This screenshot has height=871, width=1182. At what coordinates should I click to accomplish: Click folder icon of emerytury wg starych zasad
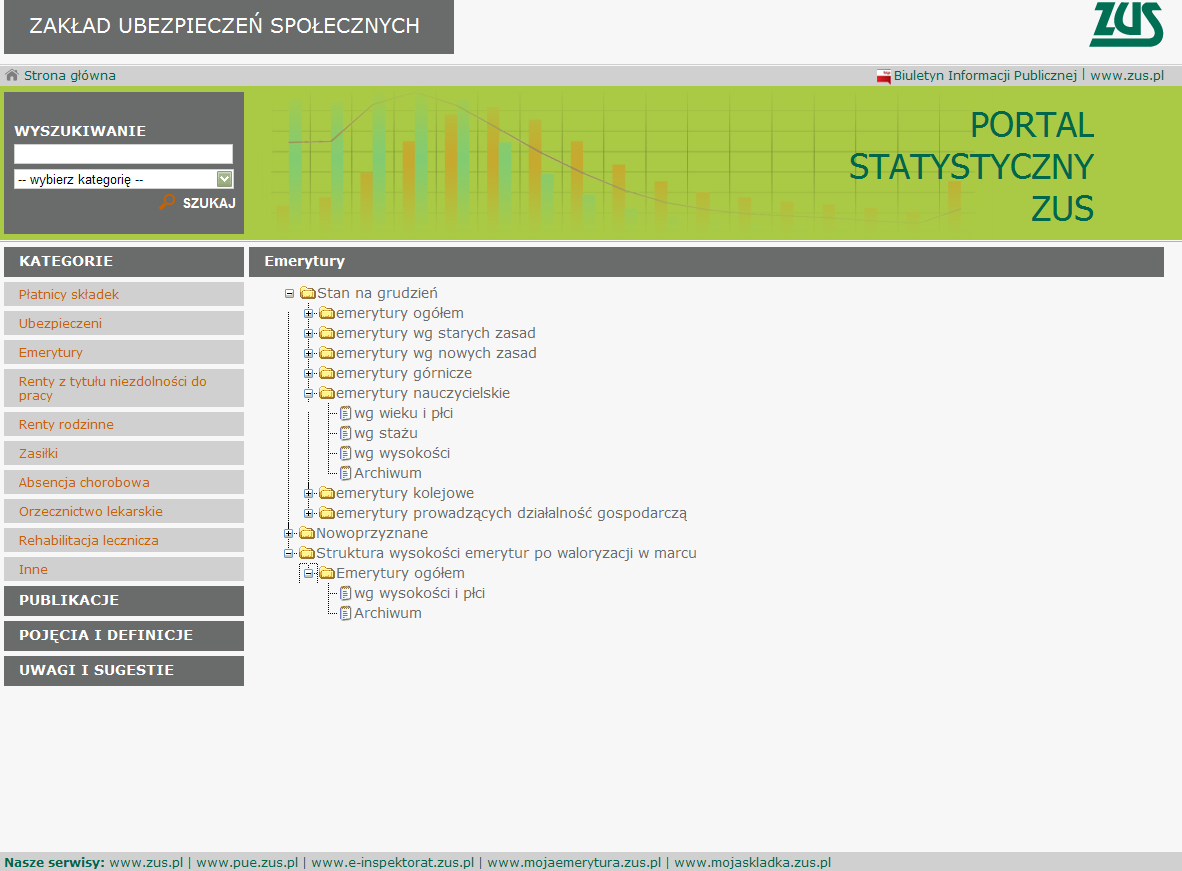[x=326, y=333]
